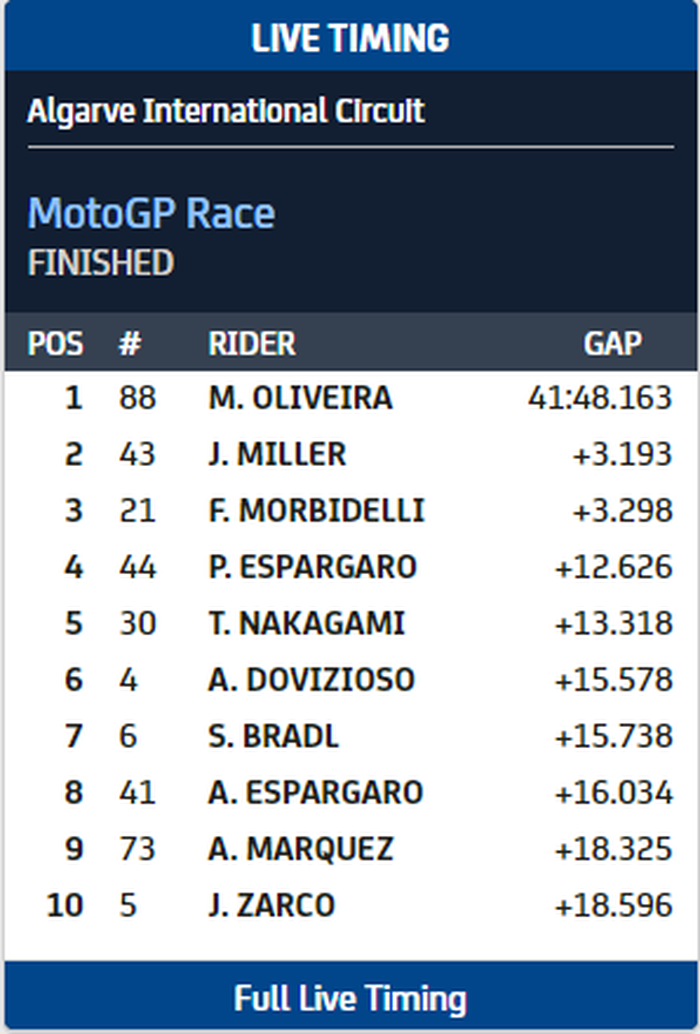Click F. Morbidelli in results
Image resolution: width=700 pixels, height=1034 pixels.
tap(316, 510)
